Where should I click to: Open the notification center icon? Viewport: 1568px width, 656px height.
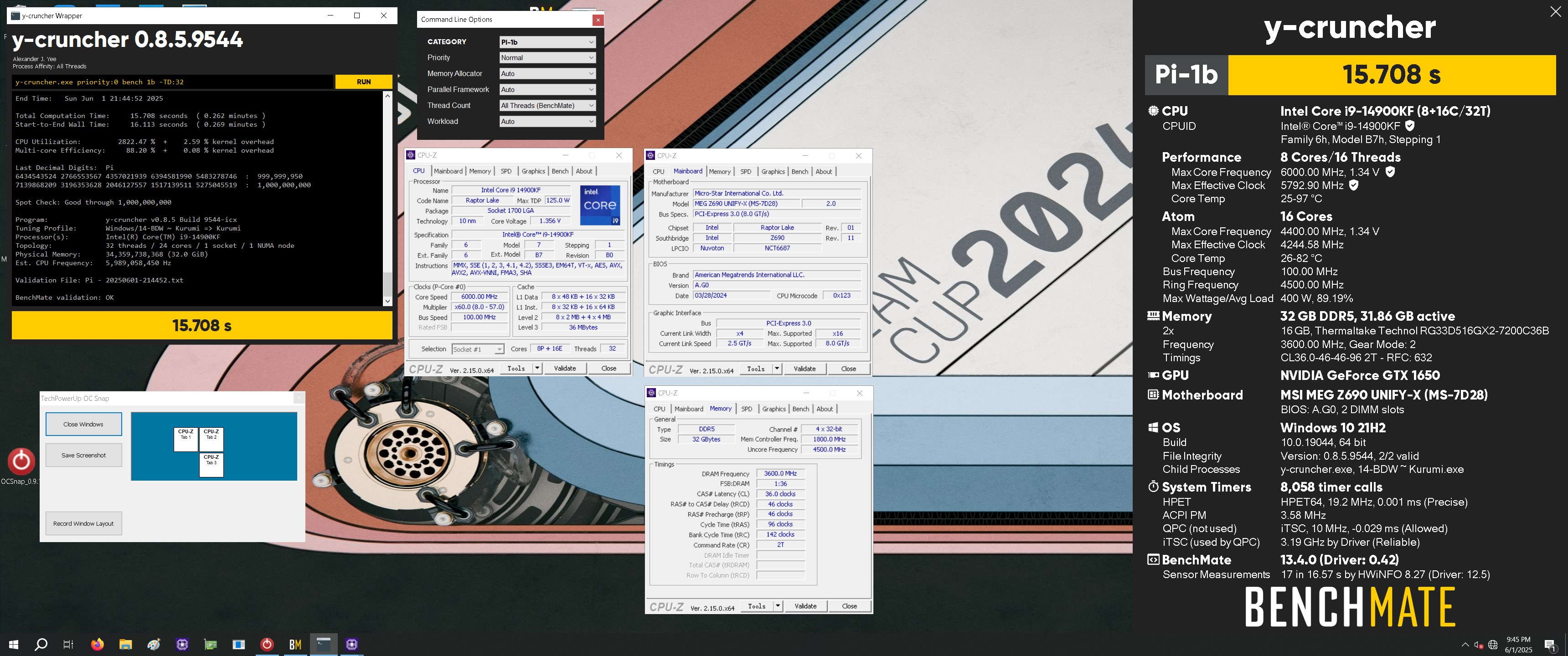(x=1550, y=645)
